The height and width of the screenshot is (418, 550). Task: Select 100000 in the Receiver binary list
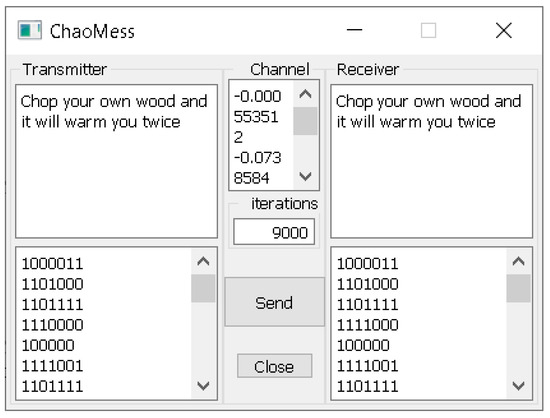coord(363,345)
